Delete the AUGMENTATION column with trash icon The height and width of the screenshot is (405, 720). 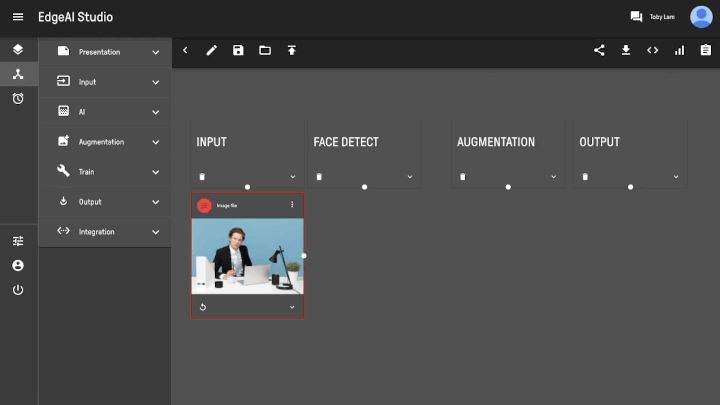[463, 177]
